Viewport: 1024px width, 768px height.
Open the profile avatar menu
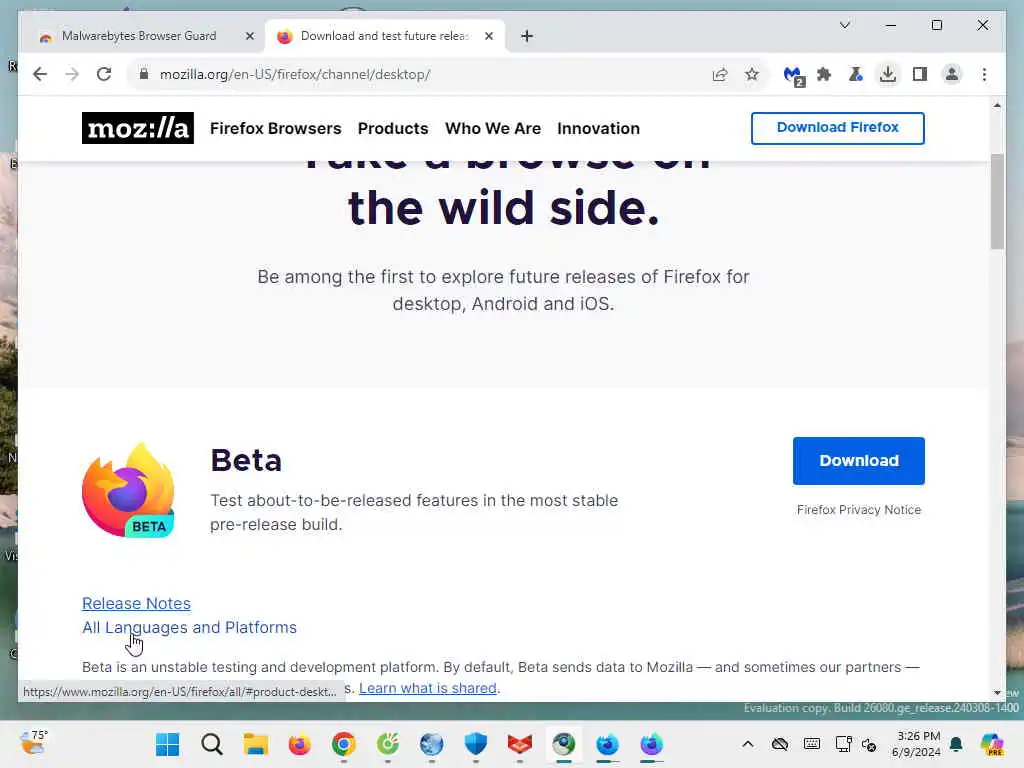pyautogui.click(x=952, y=74)
